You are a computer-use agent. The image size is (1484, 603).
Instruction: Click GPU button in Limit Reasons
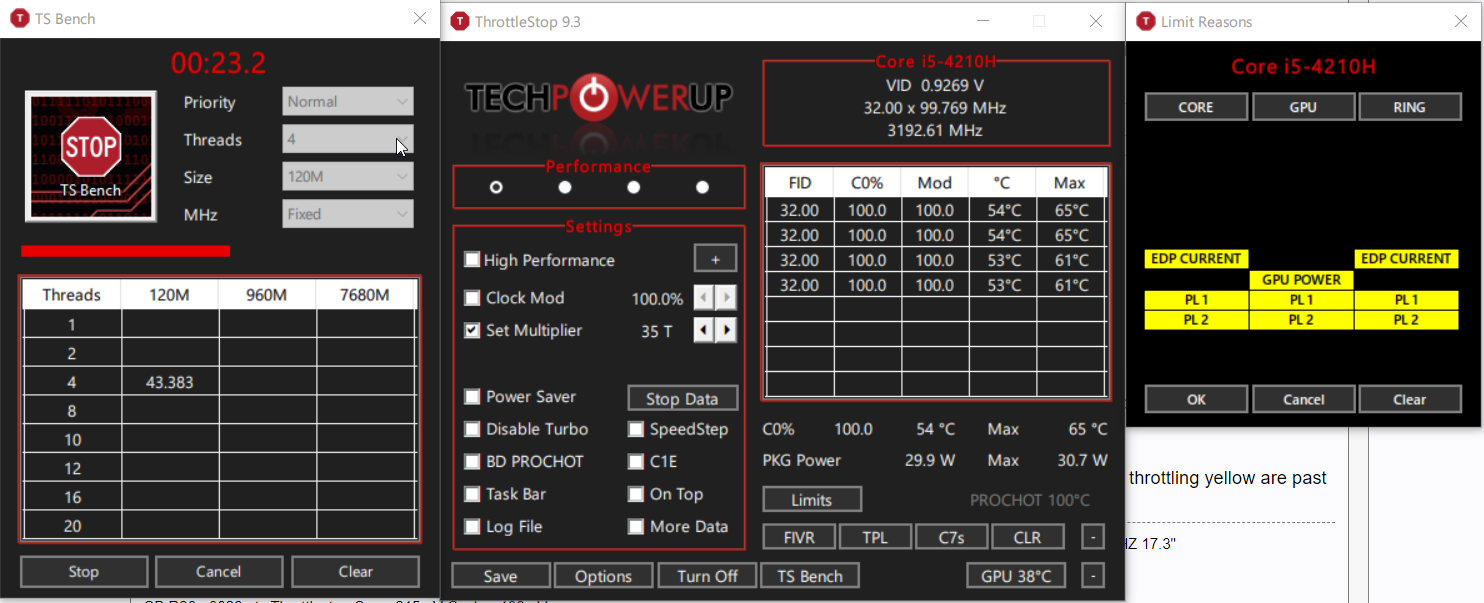click(1303, 107)
